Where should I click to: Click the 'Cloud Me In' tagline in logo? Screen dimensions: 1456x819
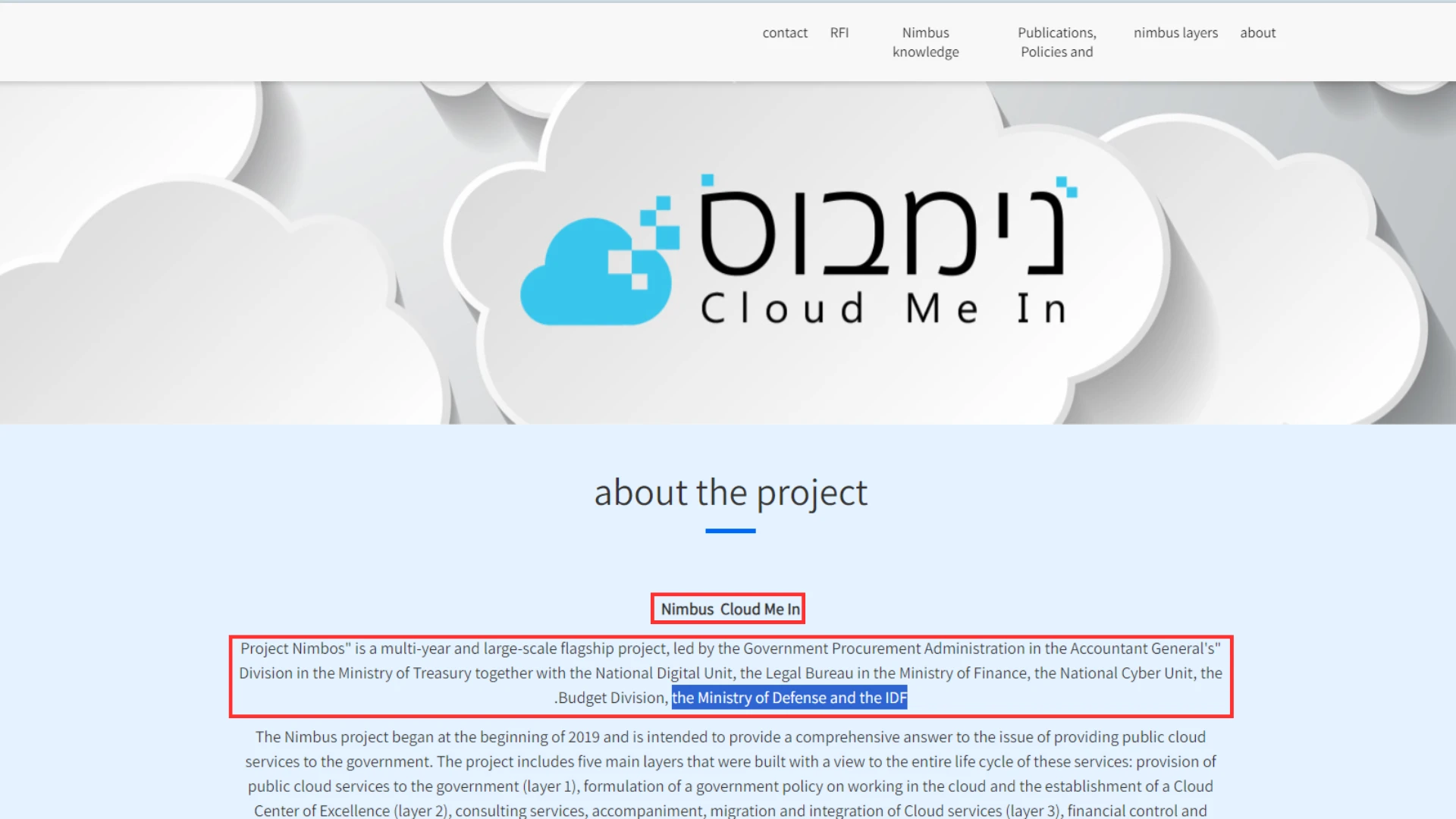click(x=884, y=308)
